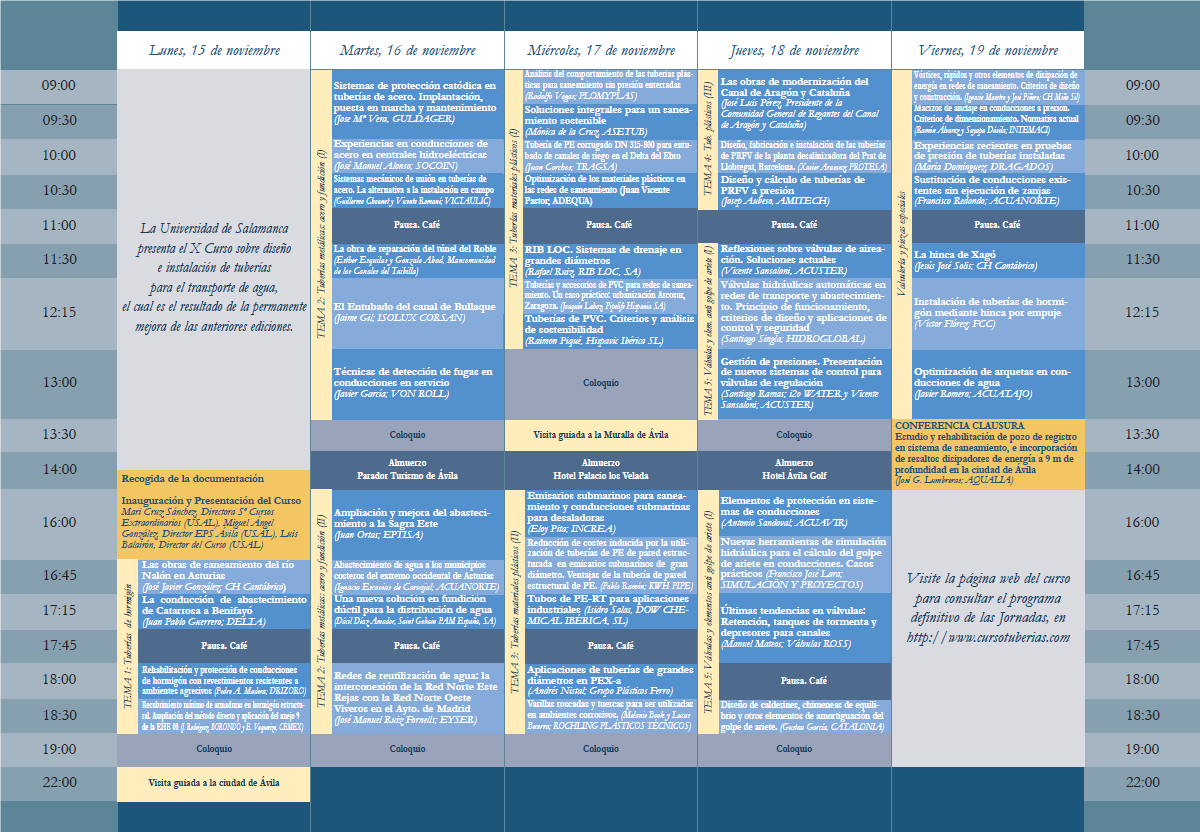Viewport: 1200px width, 832px height.
Task: Click the 'Macizos de anclaje' session
Action: coord(998,120)
